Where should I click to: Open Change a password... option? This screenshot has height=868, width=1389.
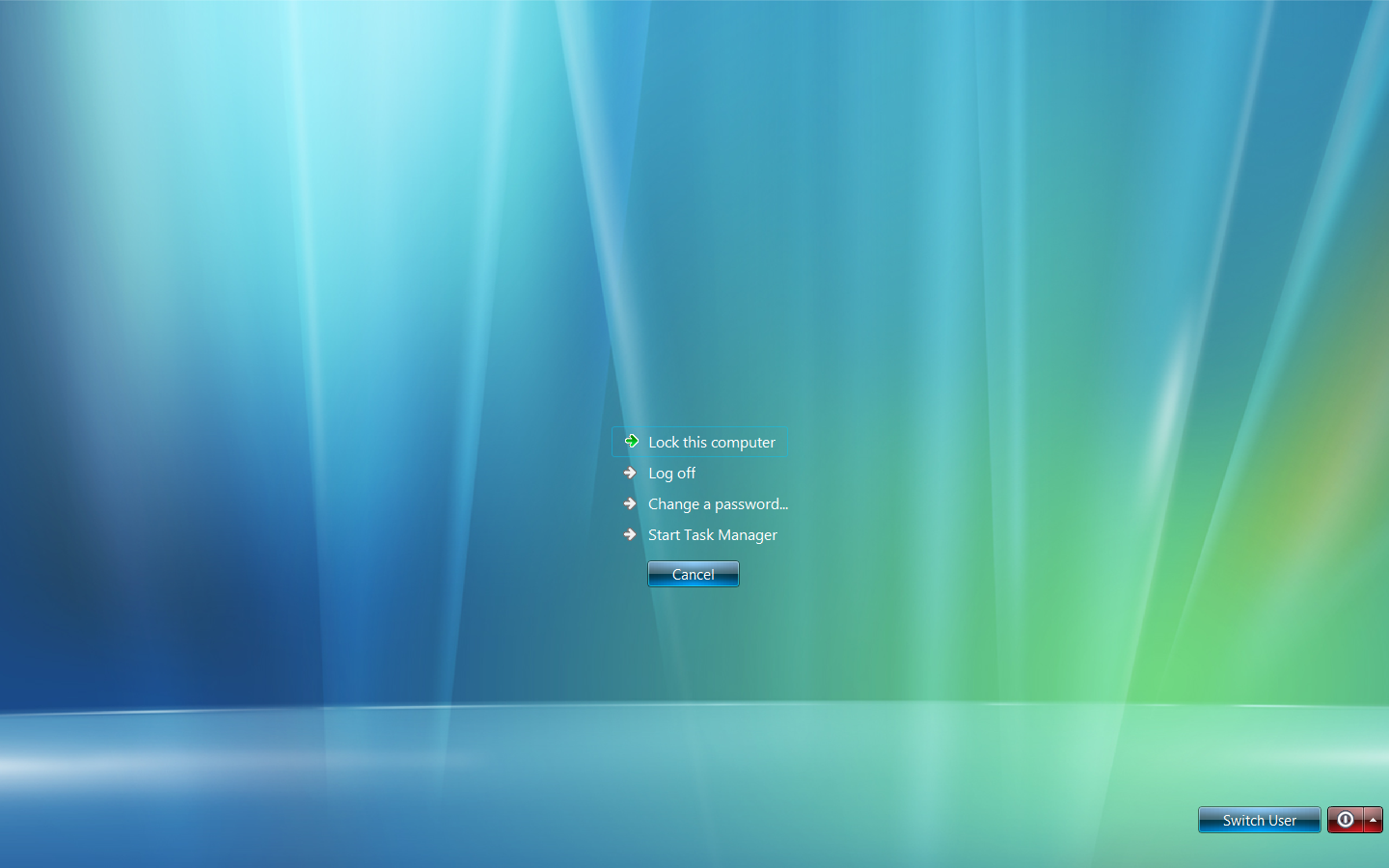[718, 503]
